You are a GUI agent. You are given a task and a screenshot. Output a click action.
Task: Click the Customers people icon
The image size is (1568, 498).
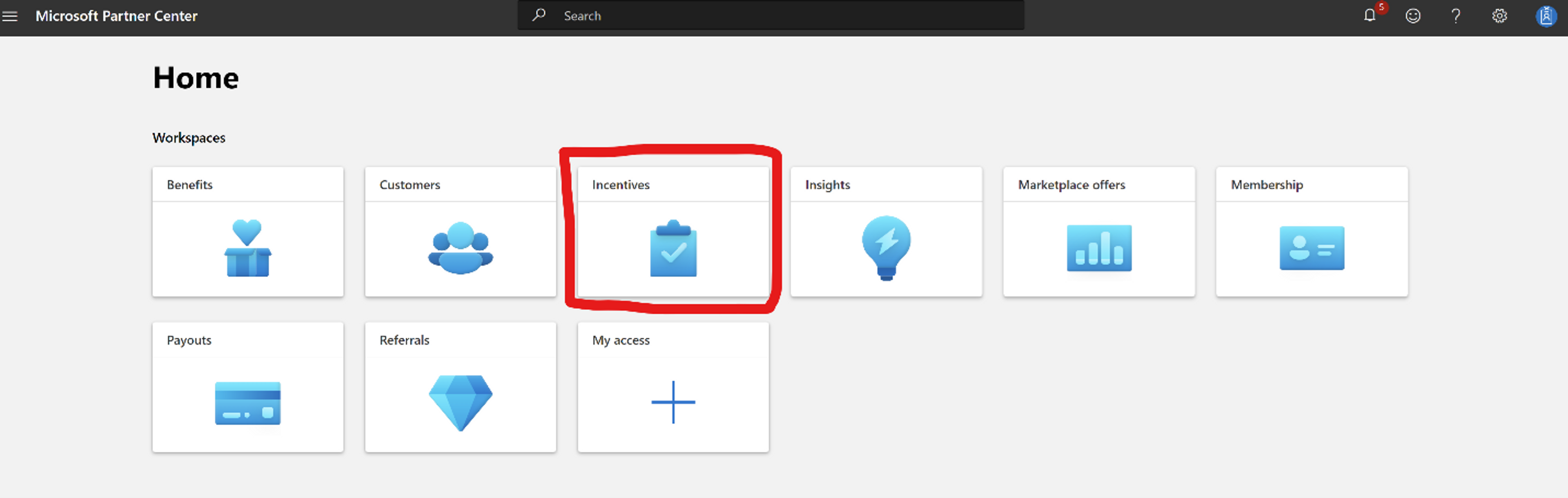[460, 248]
